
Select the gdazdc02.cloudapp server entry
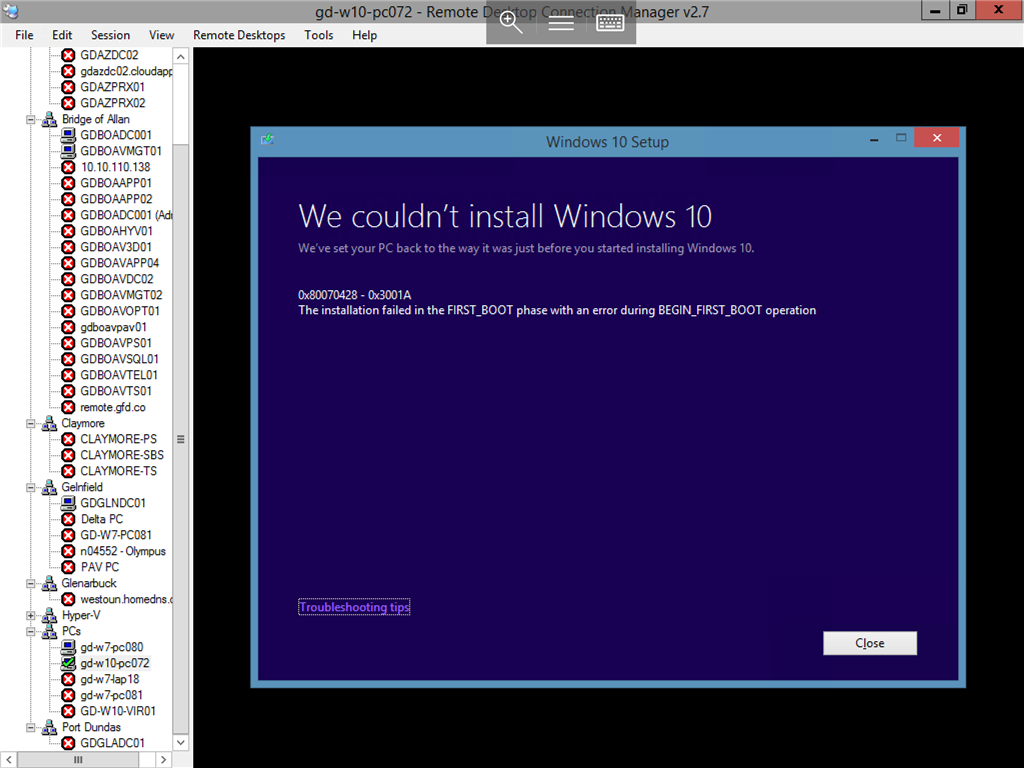click(x=126, y=71)
